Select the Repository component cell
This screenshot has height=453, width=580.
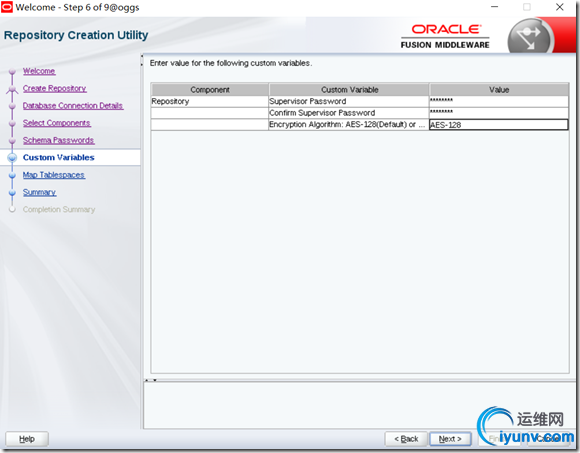[210, 101]
